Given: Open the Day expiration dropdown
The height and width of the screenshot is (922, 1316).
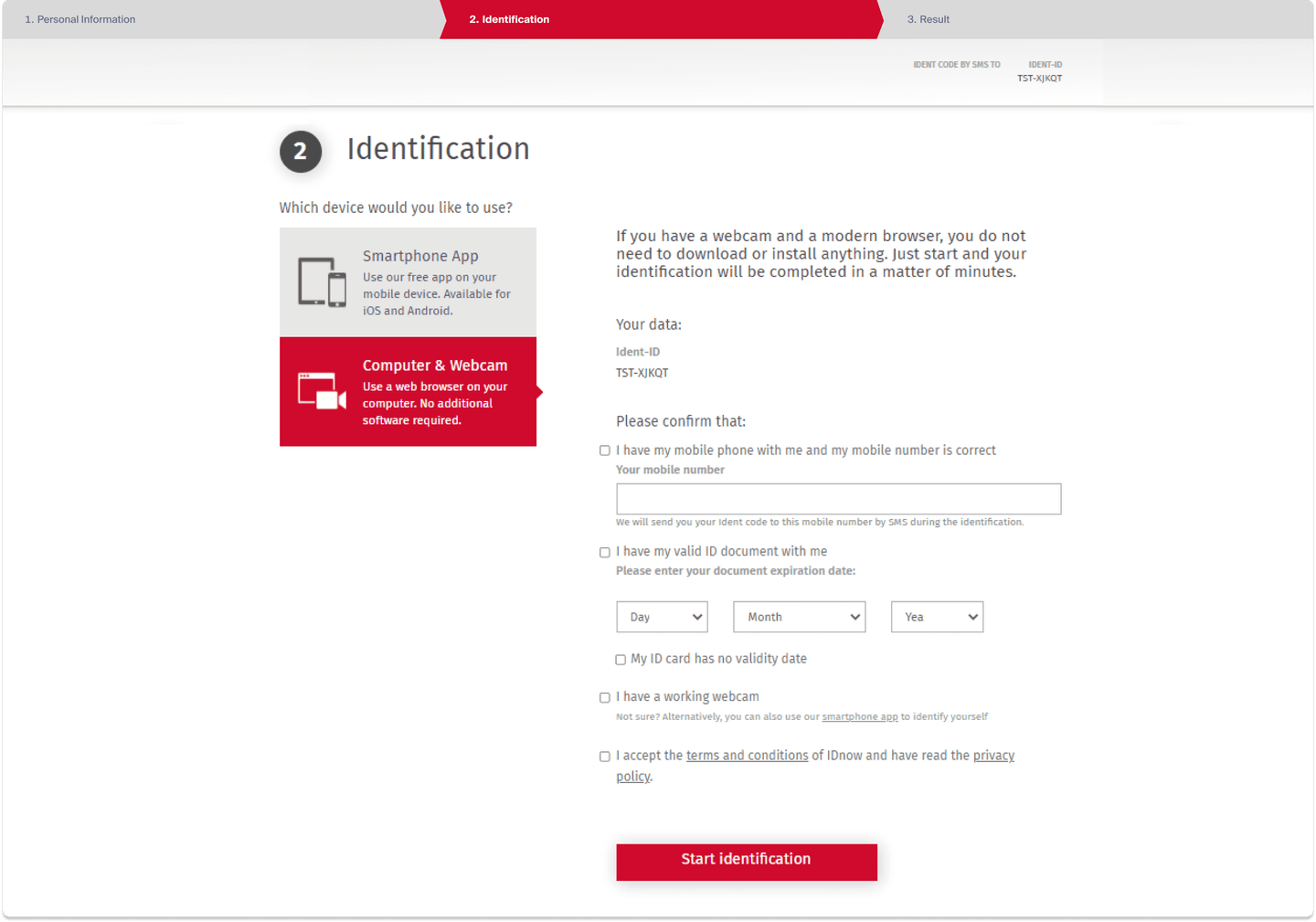Looking at the screenshot, I should [662, 617].
